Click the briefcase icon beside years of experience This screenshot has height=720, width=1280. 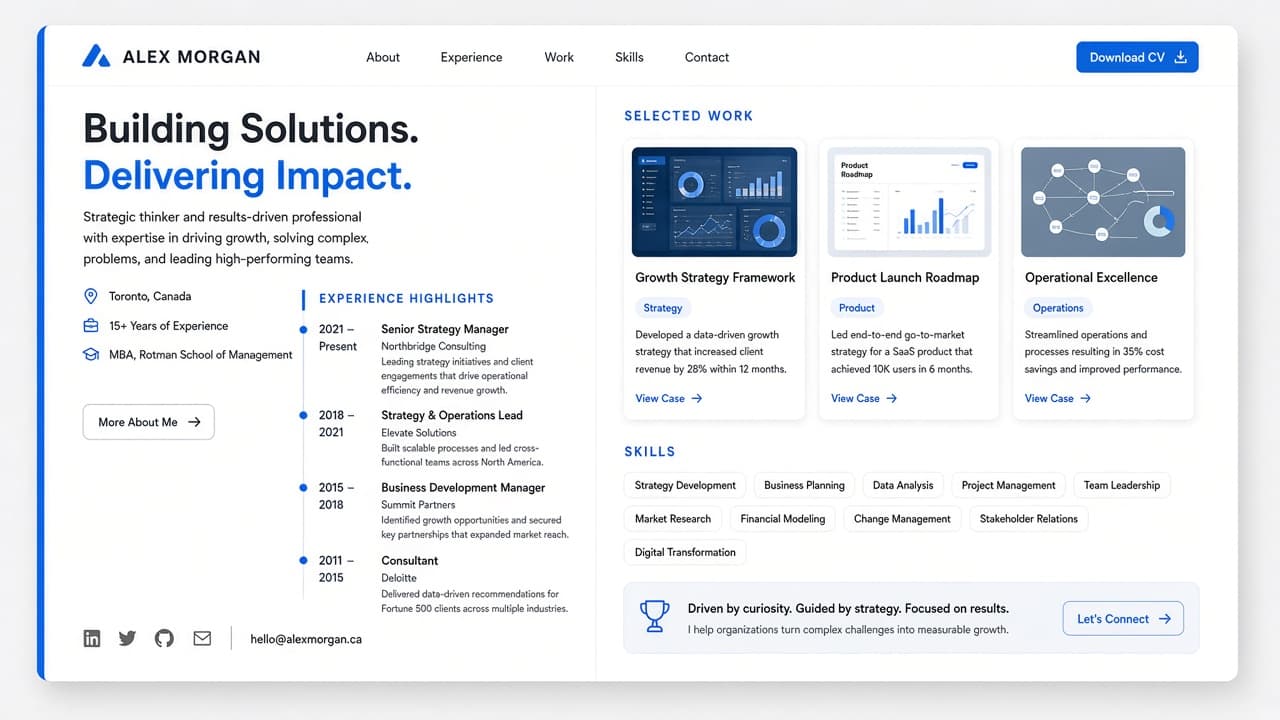91,326
